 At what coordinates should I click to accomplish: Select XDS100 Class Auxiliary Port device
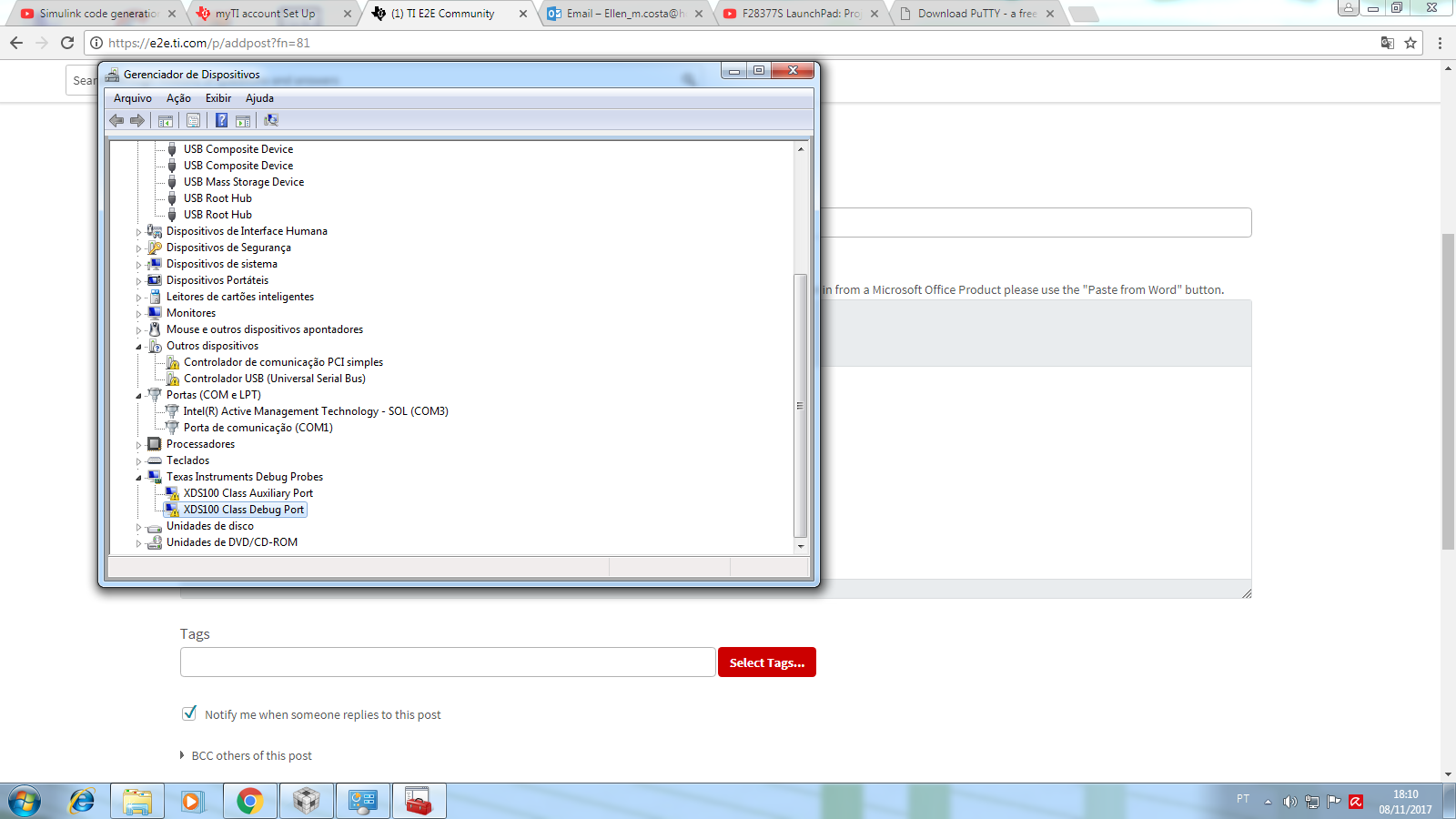coord(248,493)
